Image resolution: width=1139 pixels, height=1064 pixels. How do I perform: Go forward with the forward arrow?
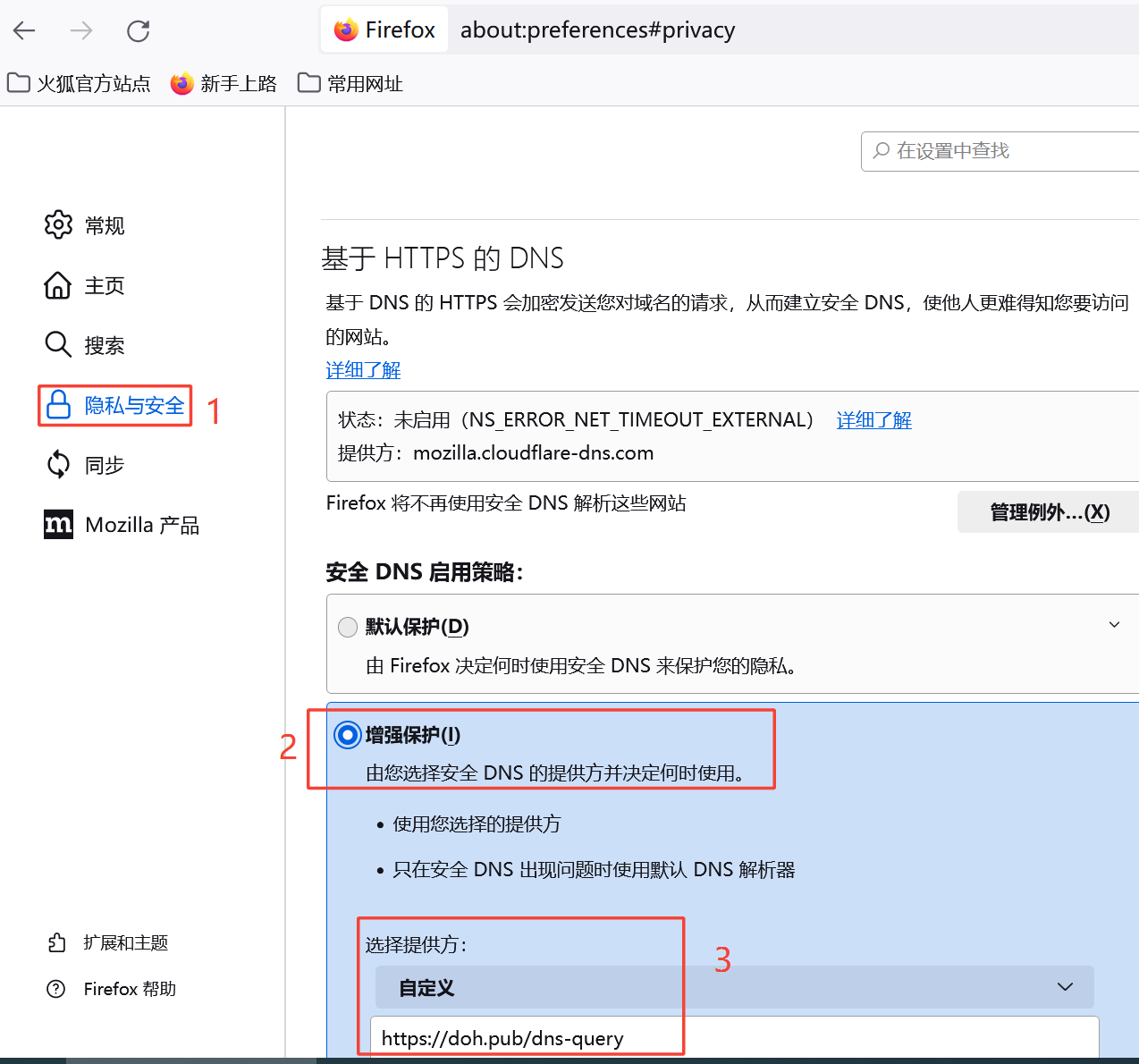click(x=81, y=31)
